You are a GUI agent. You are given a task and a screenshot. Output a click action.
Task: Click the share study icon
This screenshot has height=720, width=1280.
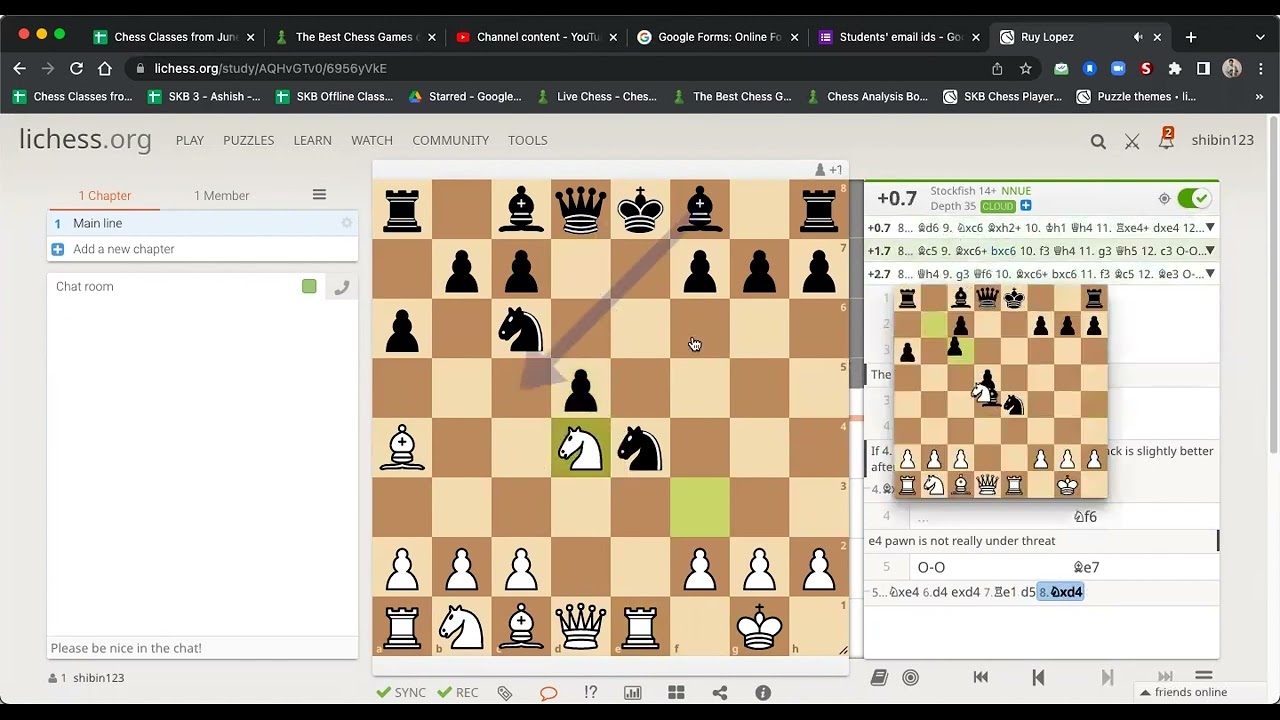720,692
